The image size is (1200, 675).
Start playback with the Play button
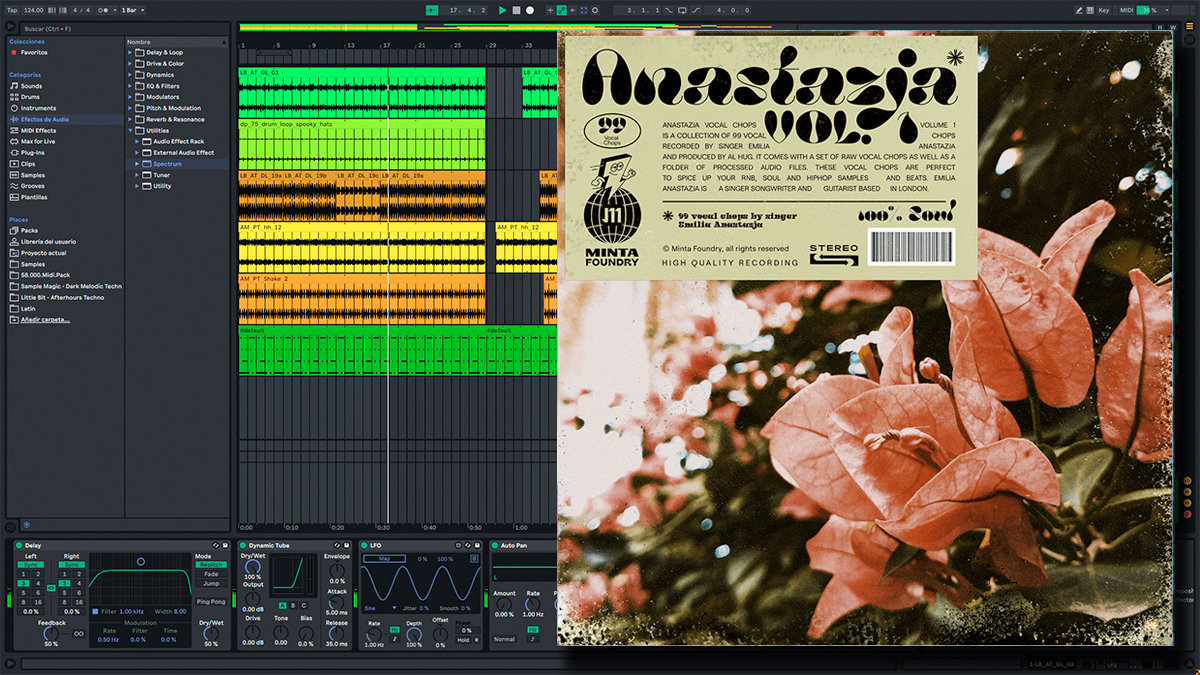[x=502, y=10]
